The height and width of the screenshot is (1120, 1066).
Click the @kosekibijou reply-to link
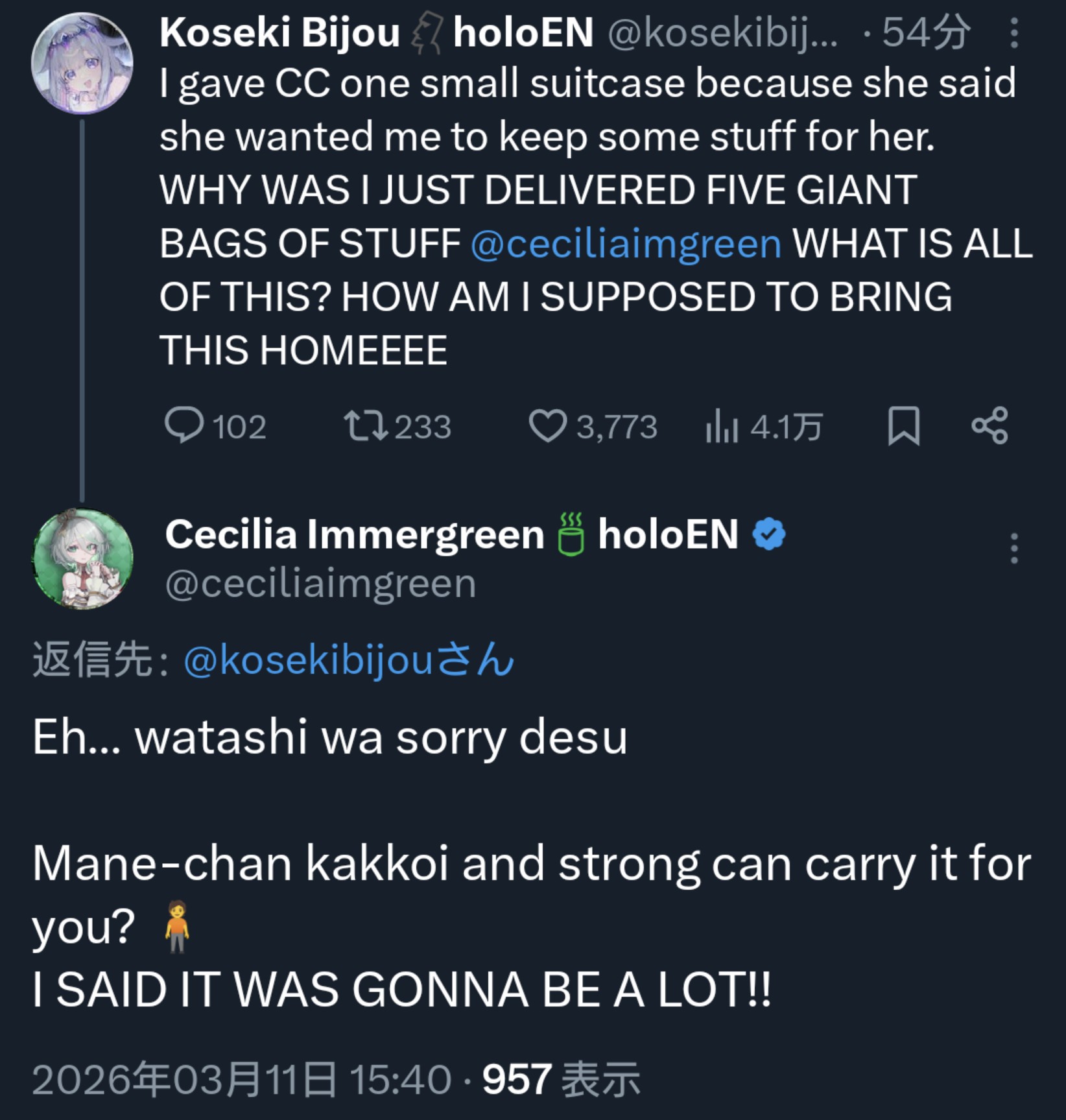pos(348,661)
